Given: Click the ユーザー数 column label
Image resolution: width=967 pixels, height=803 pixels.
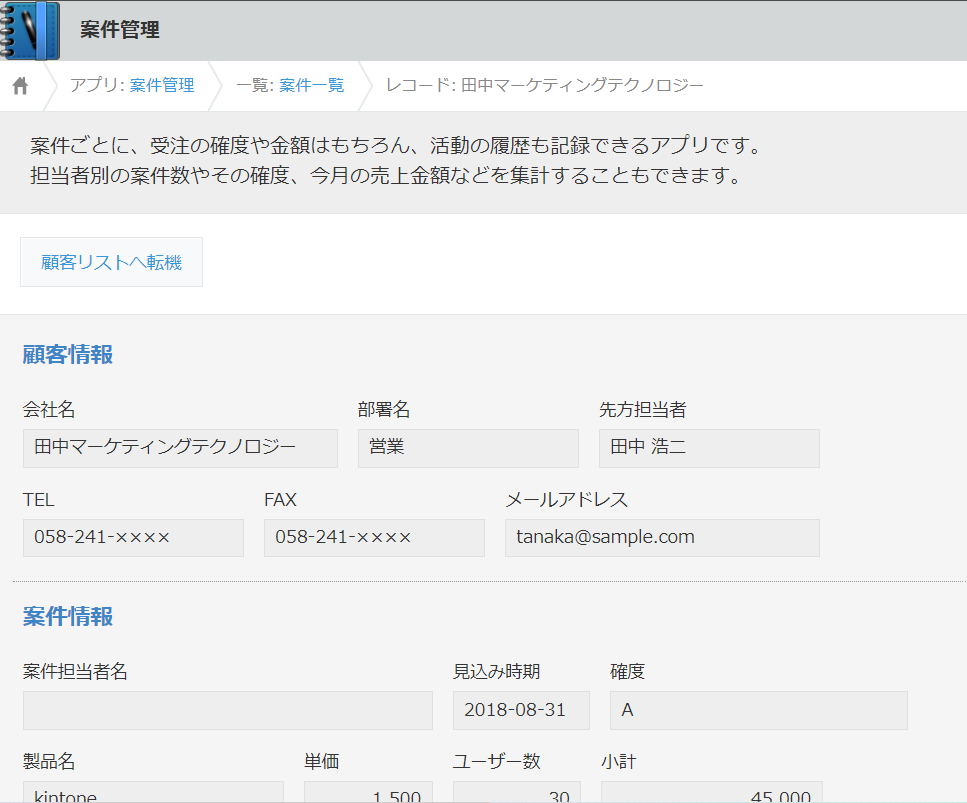Looking at the screenshot, I should point(496,762).
